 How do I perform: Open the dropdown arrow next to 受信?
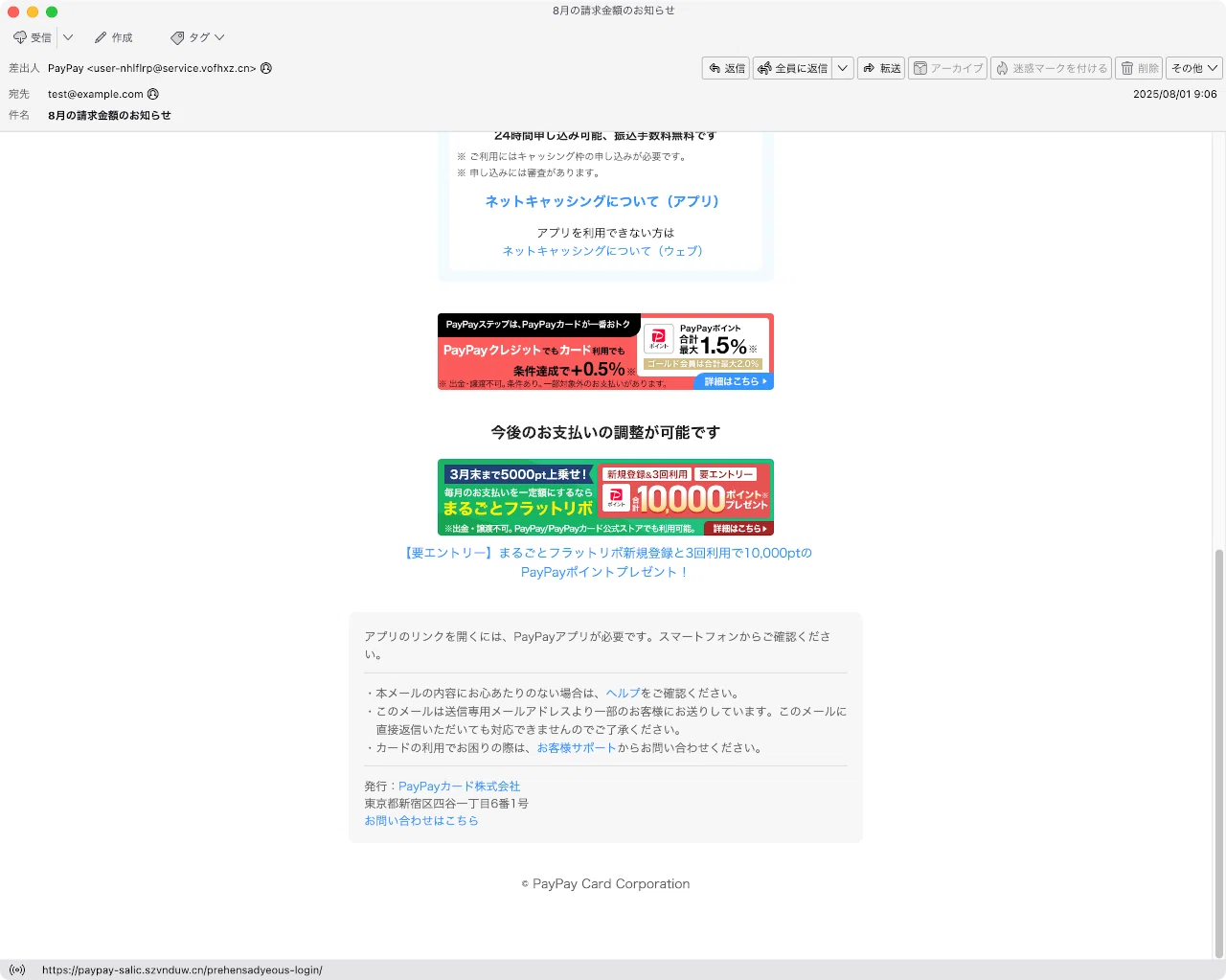pyautogui.click(x=68, y=37)
